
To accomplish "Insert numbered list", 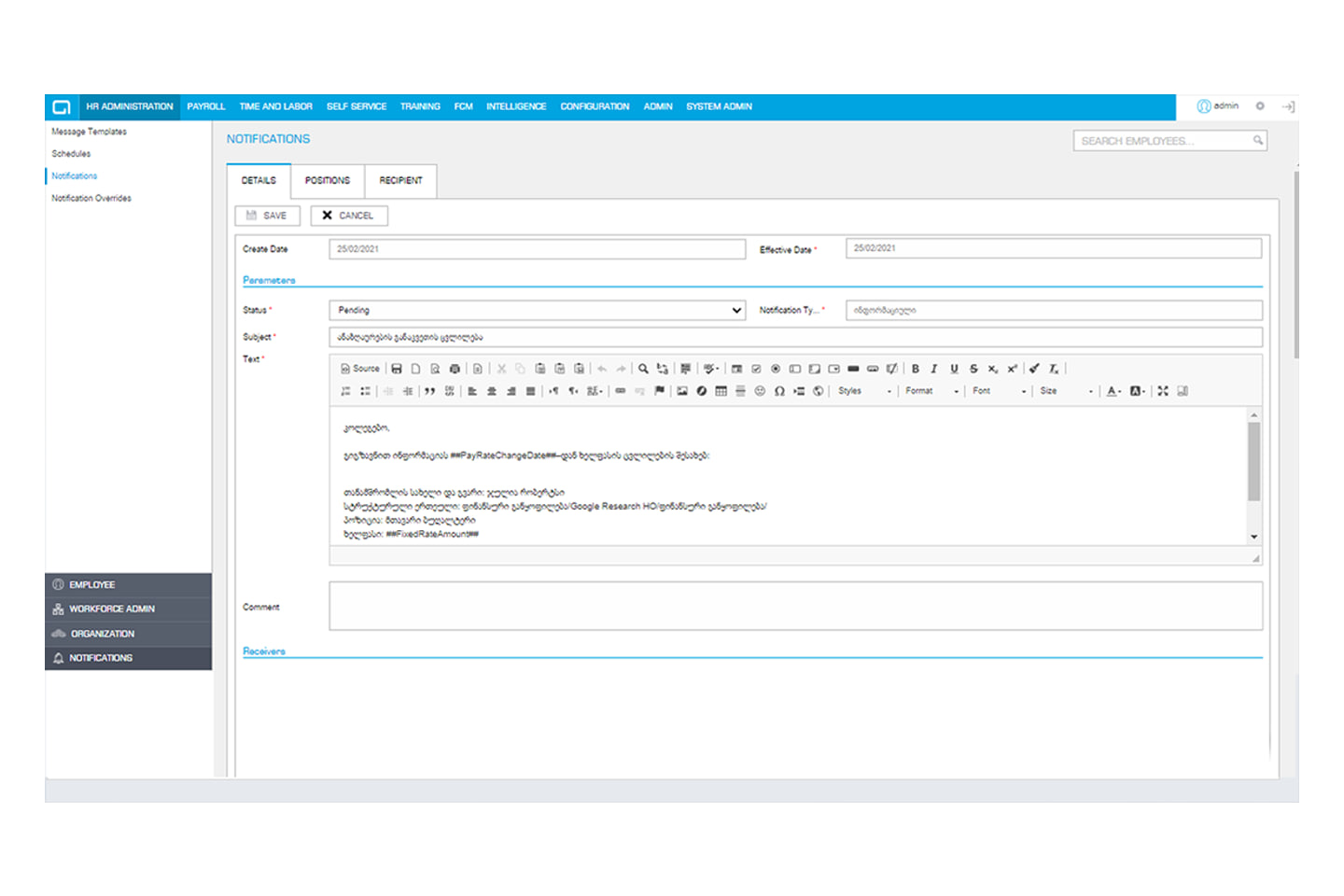I will click(x=346, y=391).
